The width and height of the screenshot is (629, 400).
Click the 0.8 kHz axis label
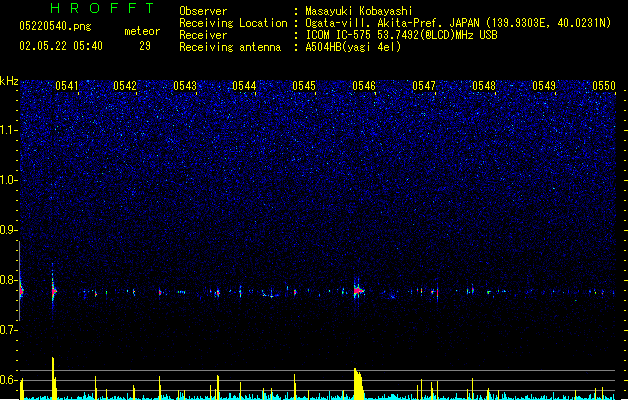pyautogui.click(x=9, y=280)
